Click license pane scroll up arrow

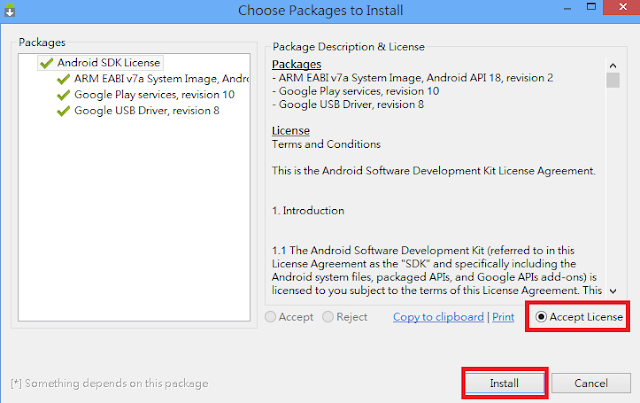tap(613, 66)
